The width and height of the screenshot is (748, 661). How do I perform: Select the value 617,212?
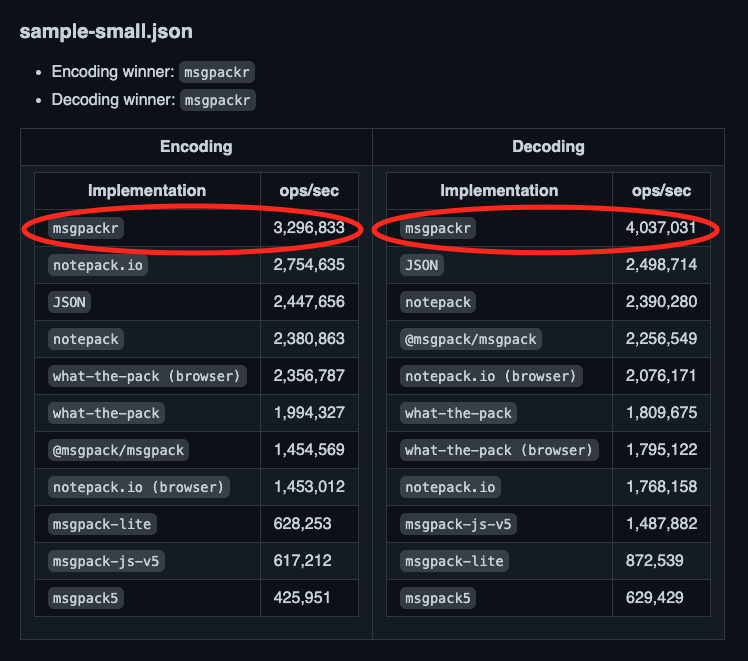(x=302, y=561)
